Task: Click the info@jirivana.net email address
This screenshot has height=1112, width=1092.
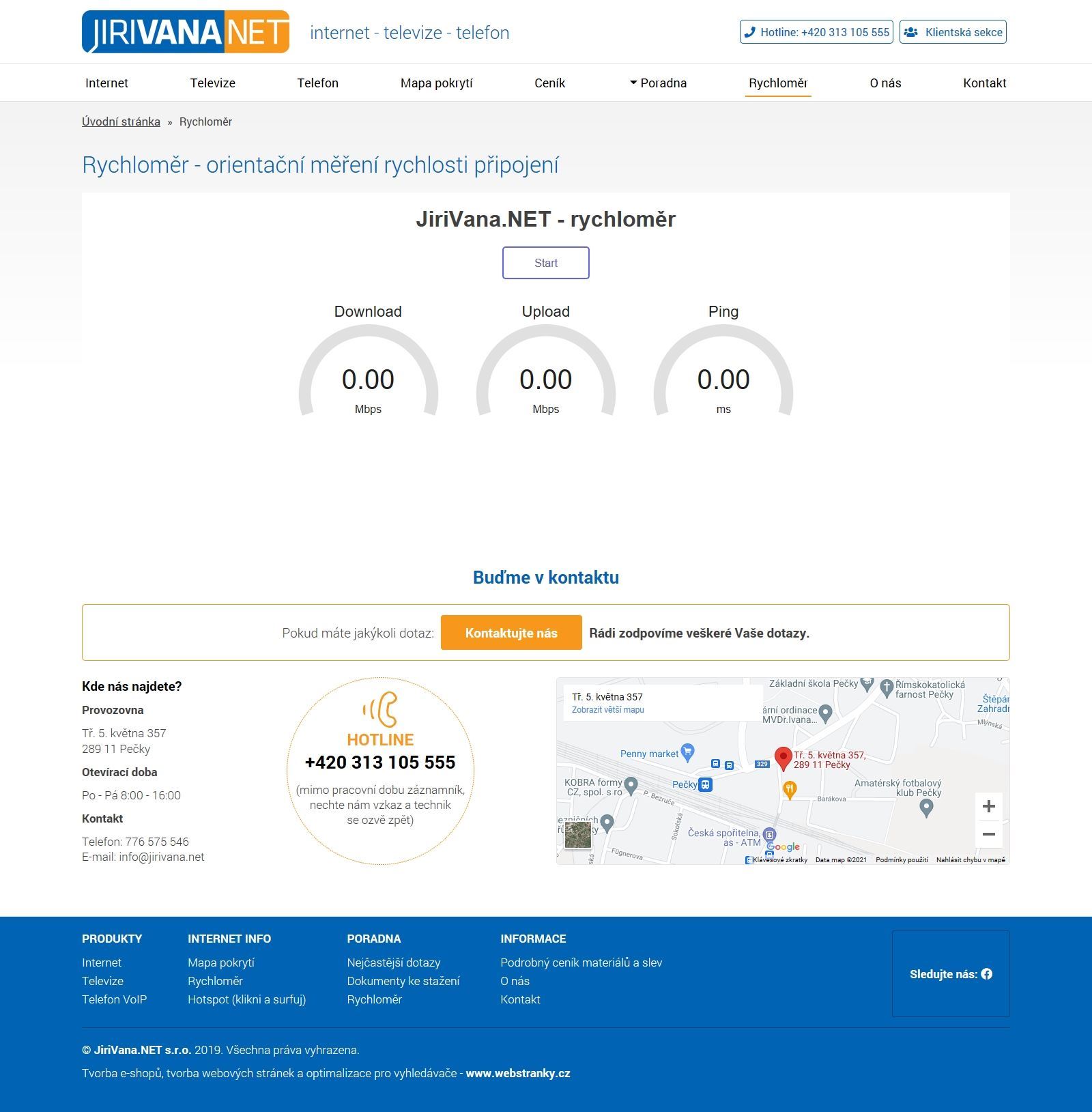Action: coord(162,857)
